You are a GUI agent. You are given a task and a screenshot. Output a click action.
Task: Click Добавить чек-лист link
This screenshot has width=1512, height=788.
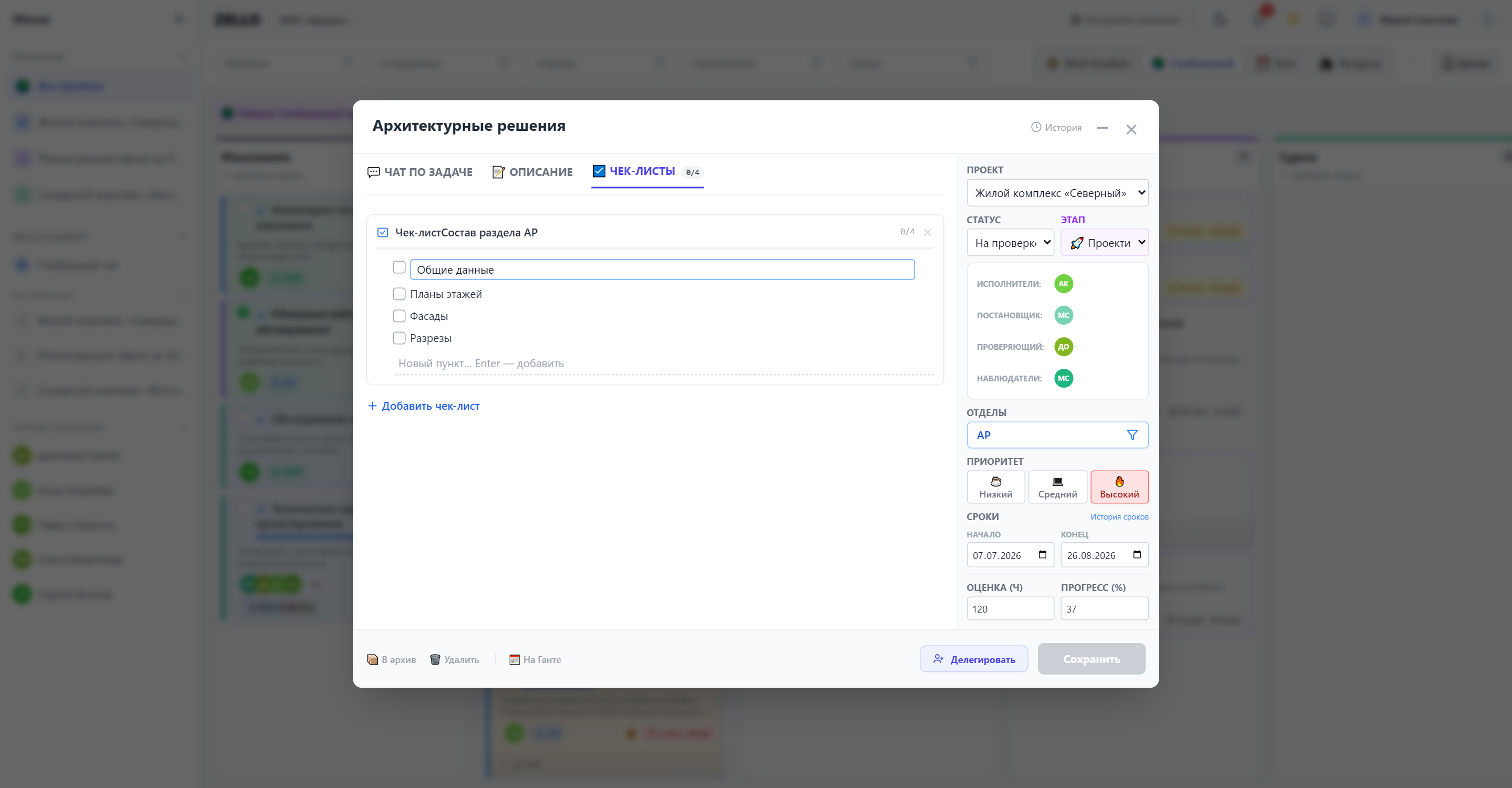(x=423, y=406)
